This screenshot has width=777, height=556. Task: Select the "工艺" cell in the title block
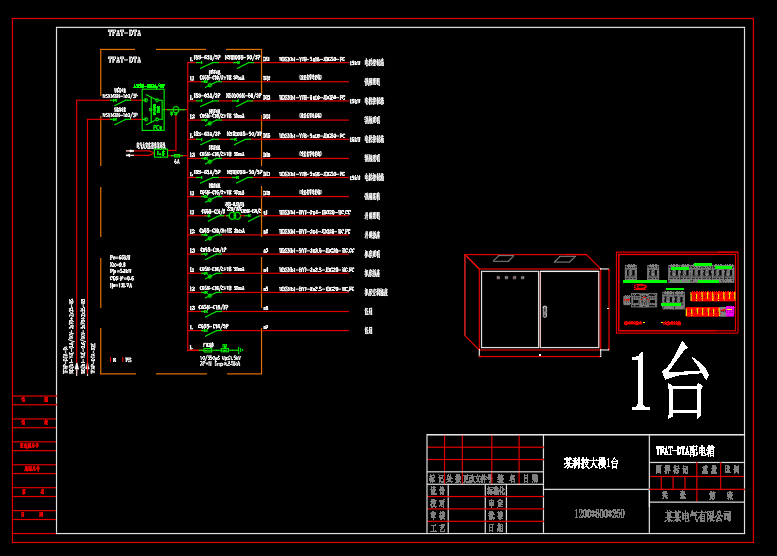438,528
